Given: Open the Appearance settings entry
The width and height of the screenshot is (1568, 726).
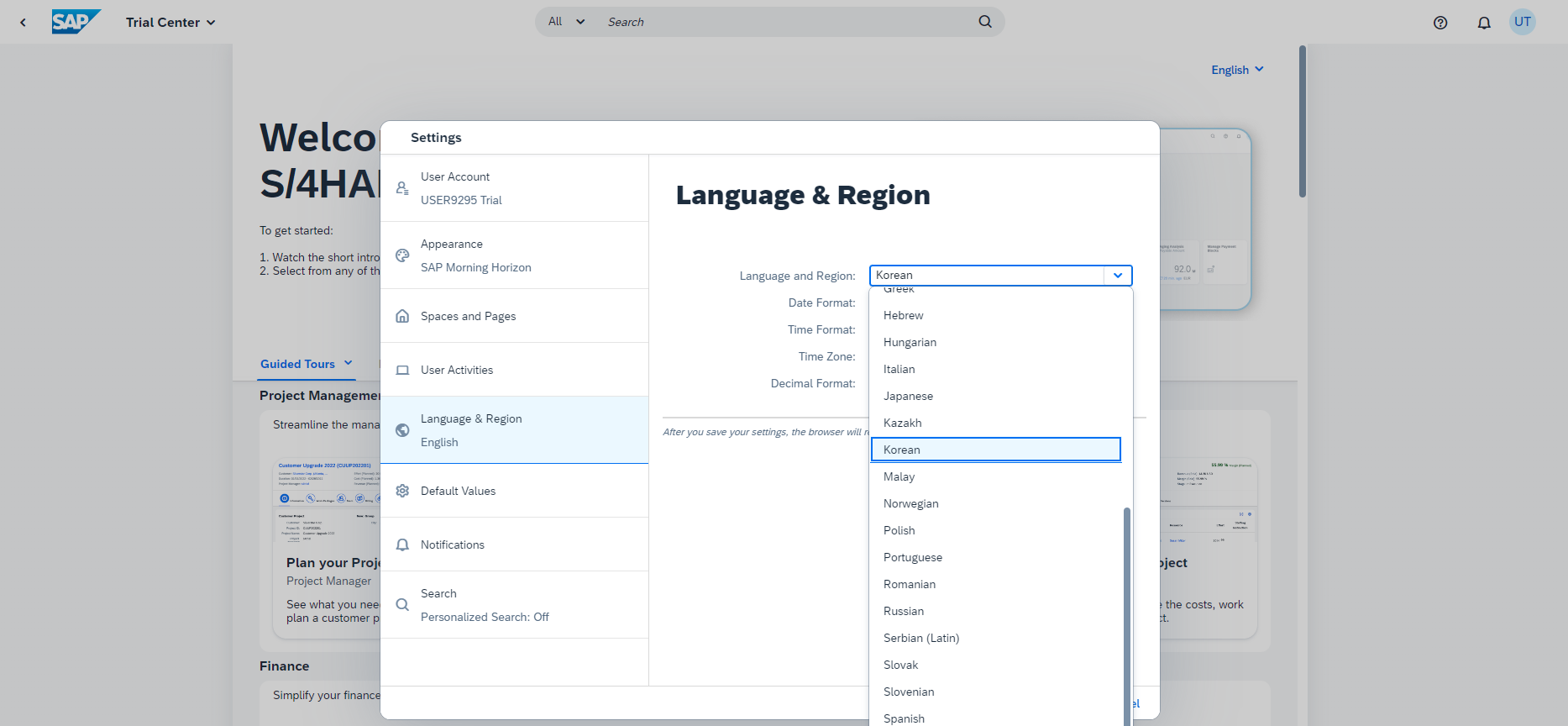Looking at the screenshot, I should coord(514,255).
